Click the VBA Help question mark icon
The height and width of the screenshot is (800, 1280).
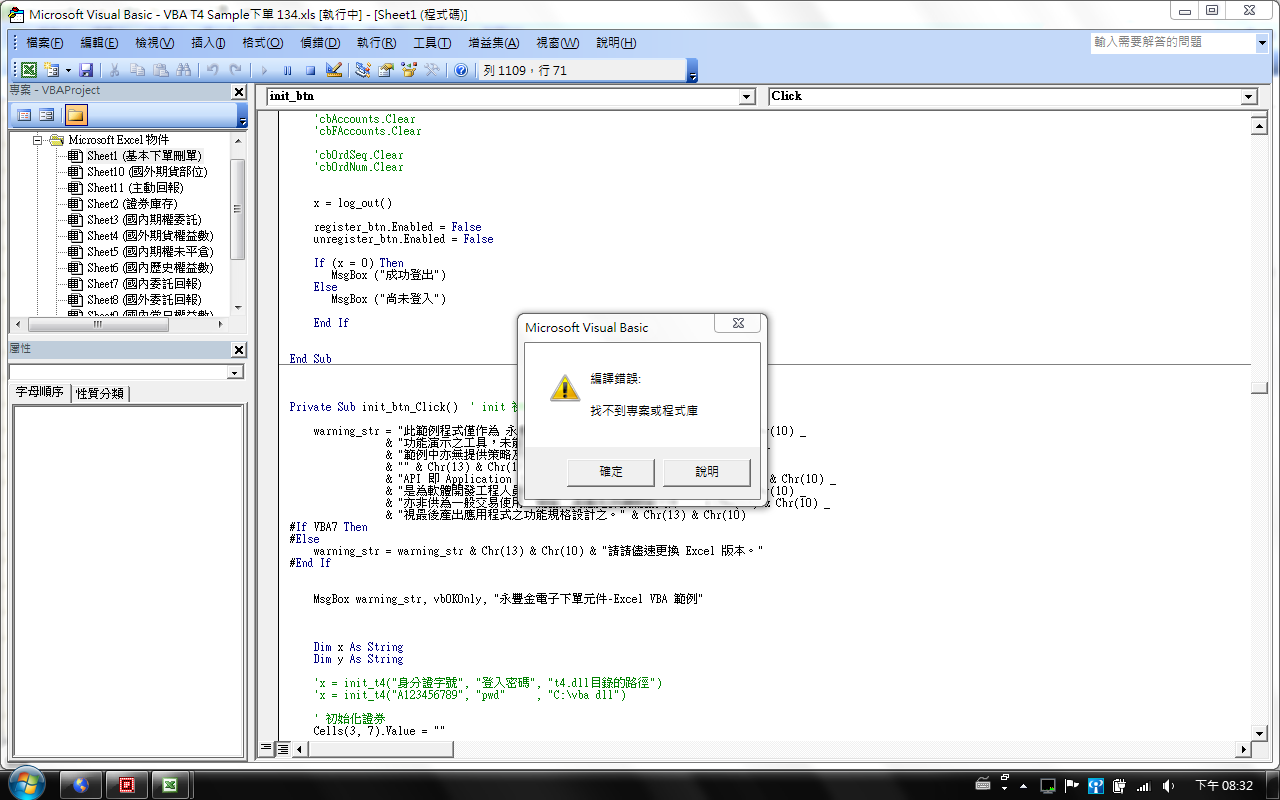pos(461,70)
